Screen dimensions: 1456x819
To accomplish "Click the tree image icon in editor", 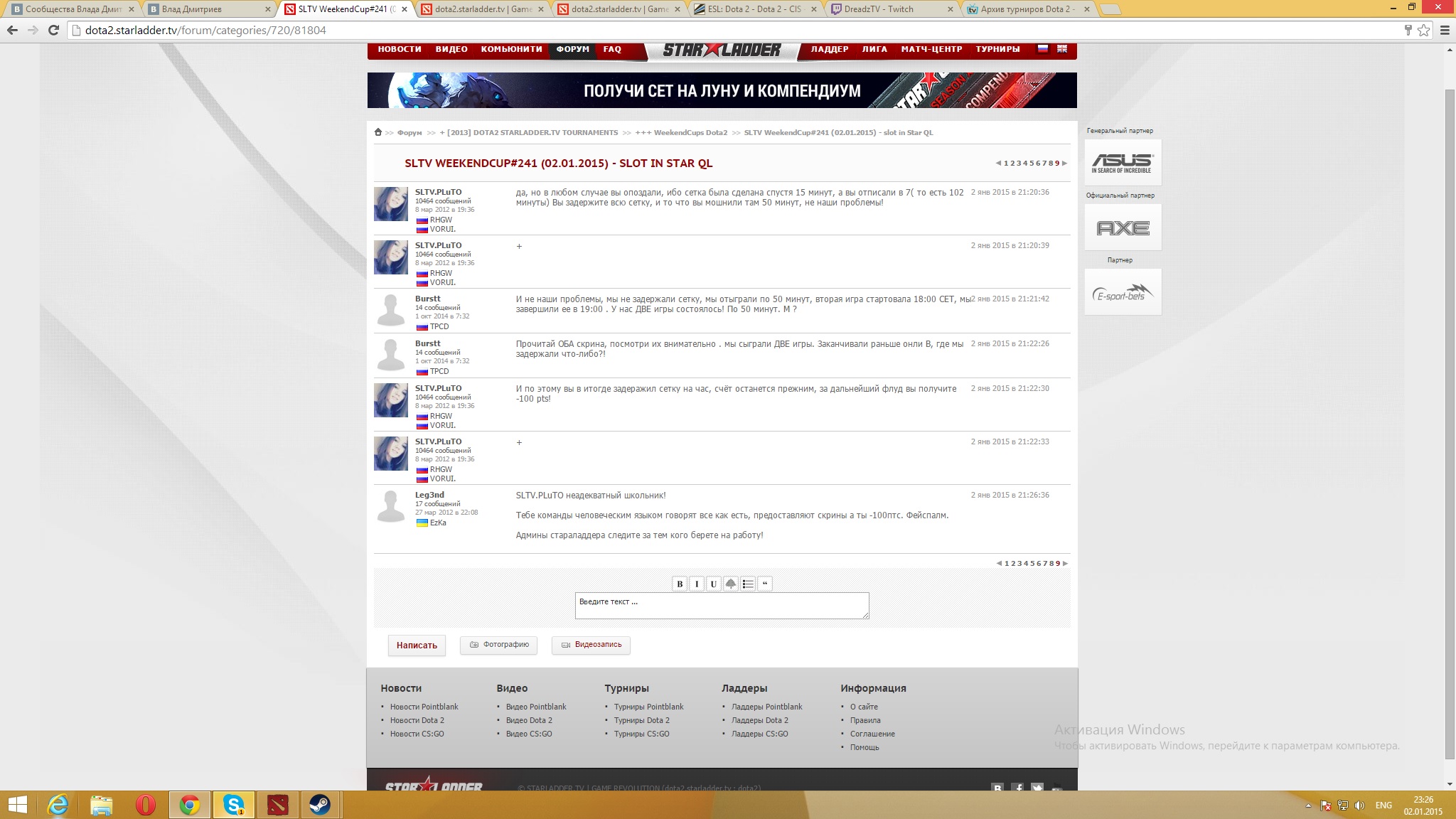I will coord(731,584).
